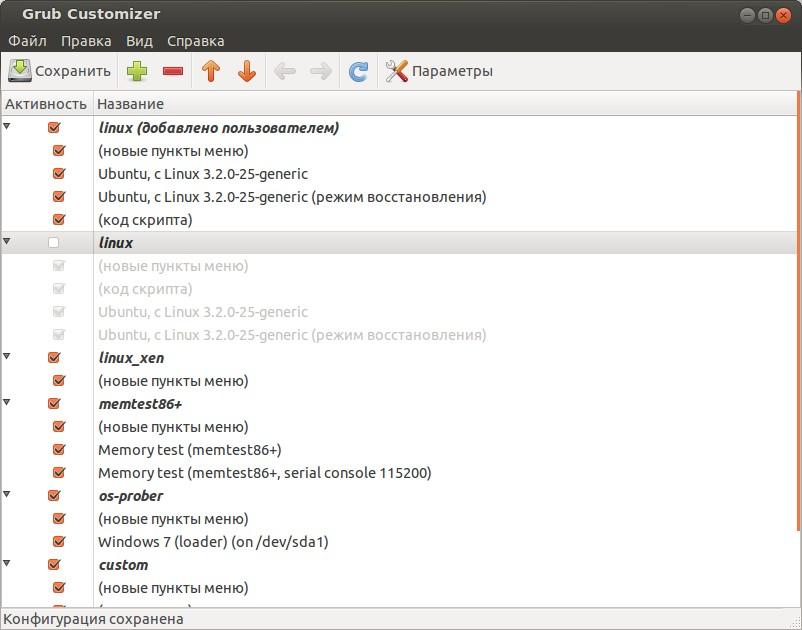Close the Grub Customizer window
Viewport: 802px width, 630px height.
tap(783, 15)
